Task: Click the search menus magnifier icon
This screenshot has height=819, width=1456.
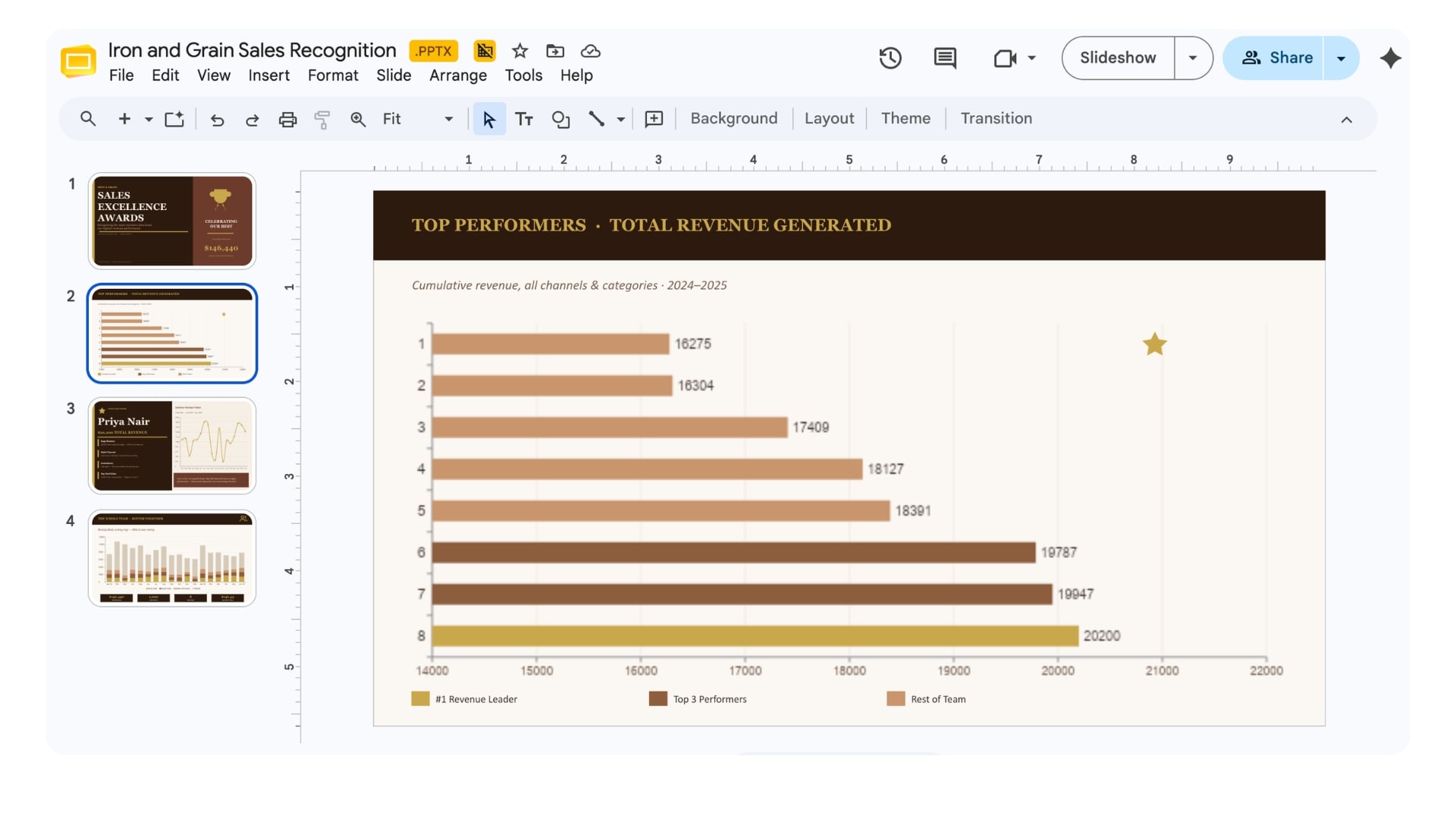Action: click(88, 118)
